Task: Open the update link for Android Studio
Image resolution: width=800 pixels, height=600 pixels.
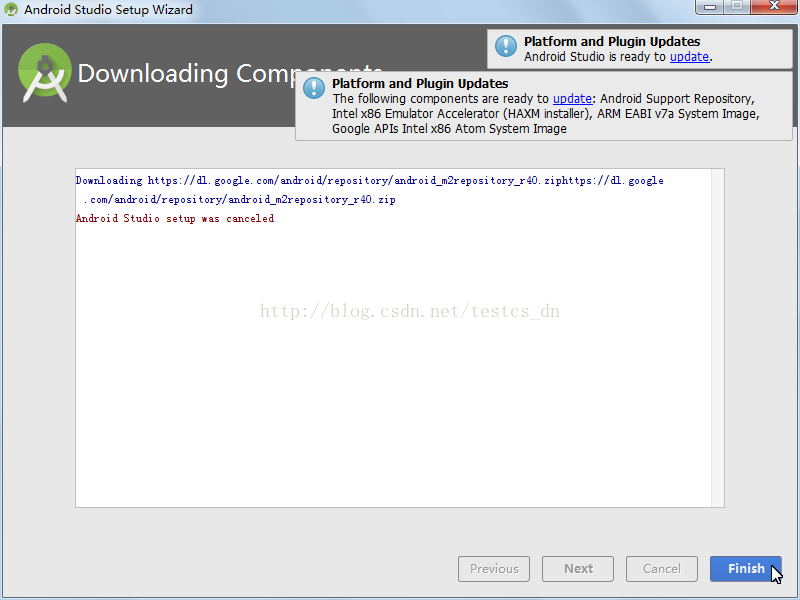Action: click(689, 57)
